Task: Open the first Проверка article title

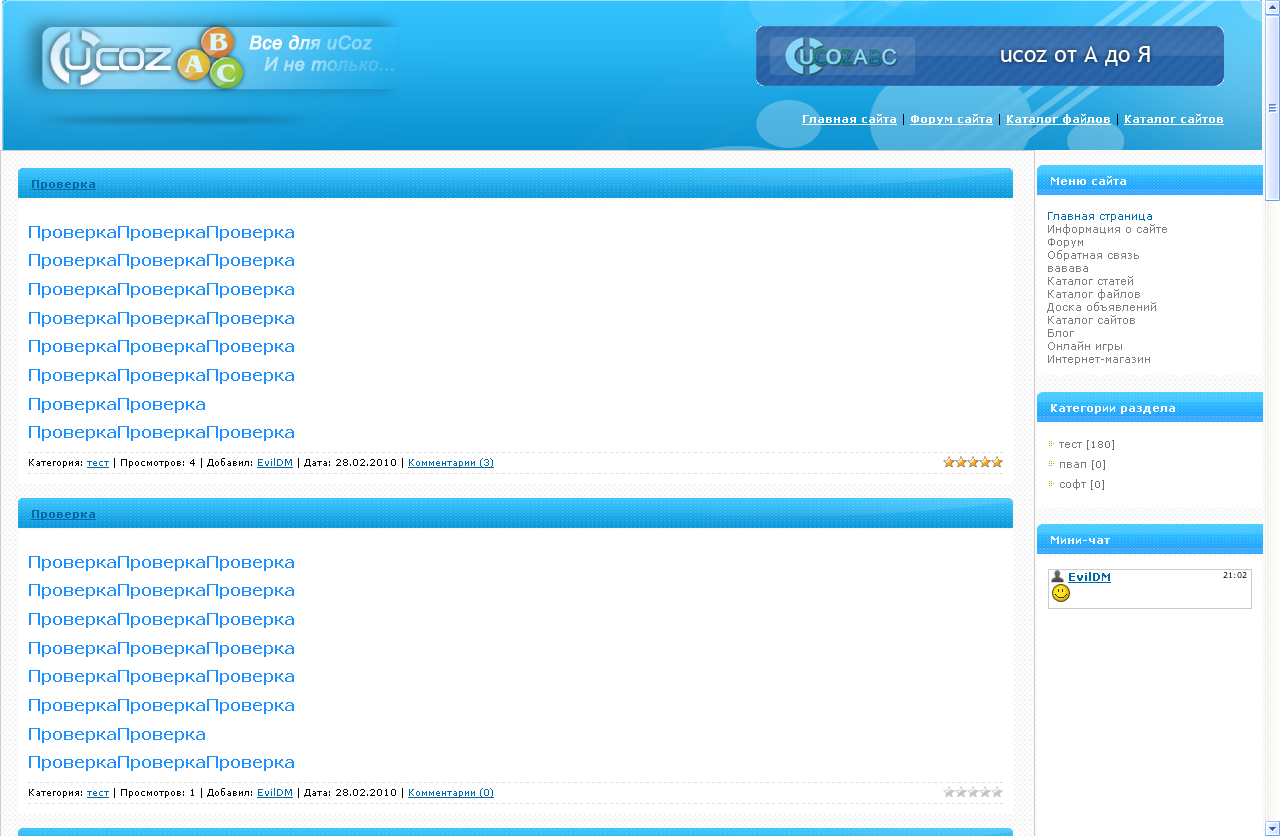Action: tap(62, 184)
